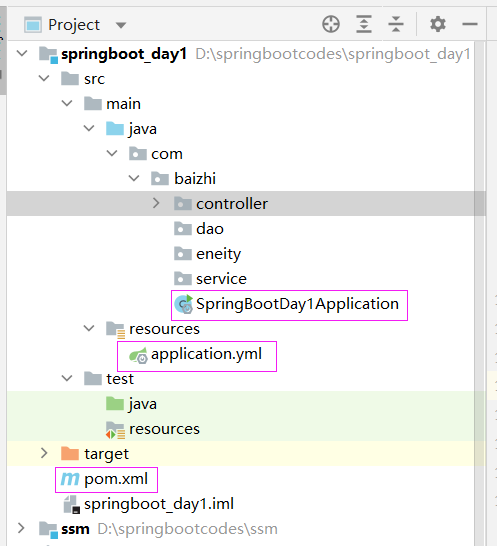Select the application.yml file name

(x=206, y=355)
